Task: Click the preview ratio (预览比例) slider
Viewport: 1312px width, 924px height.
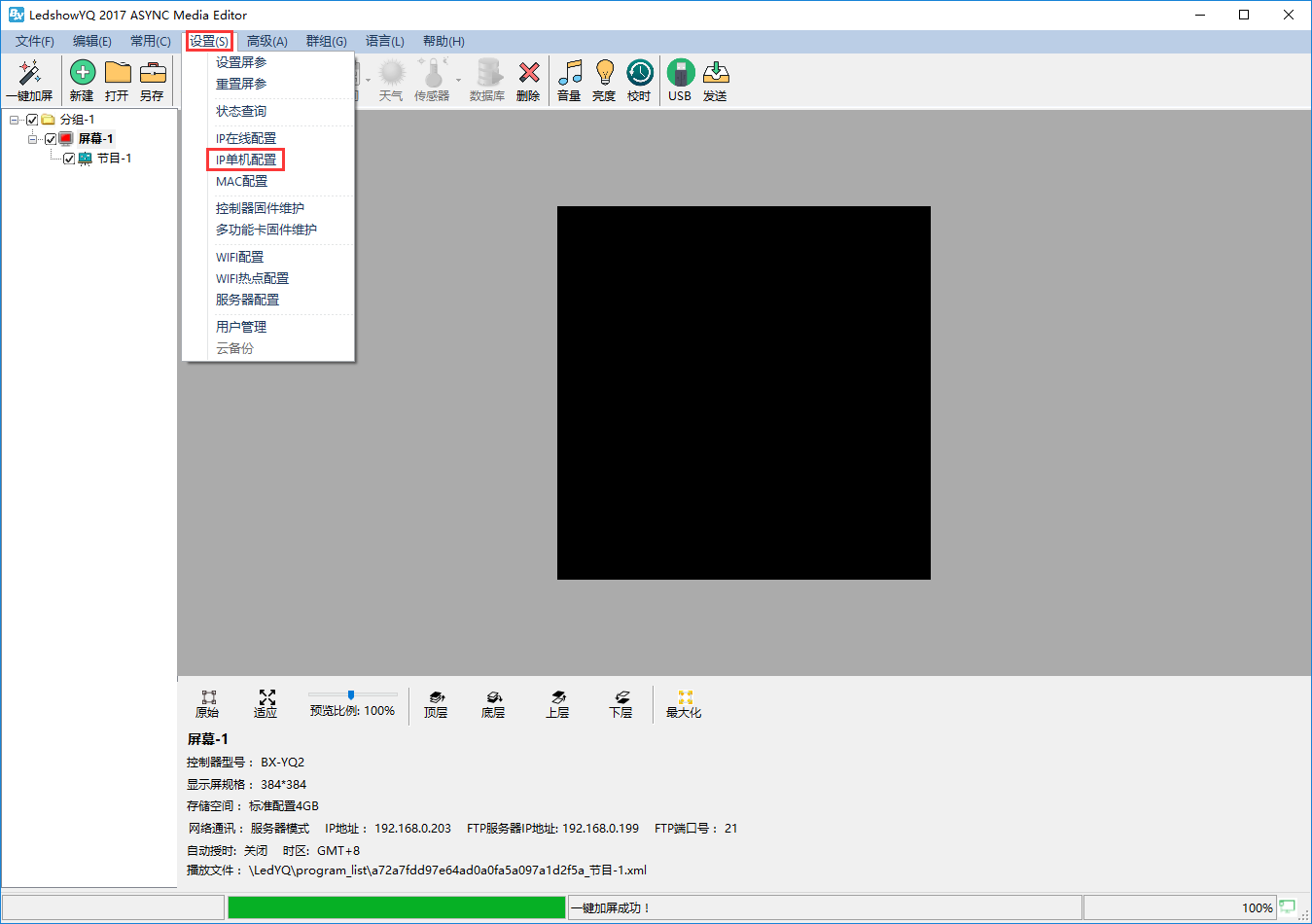Action: click(x=351, y=694)
